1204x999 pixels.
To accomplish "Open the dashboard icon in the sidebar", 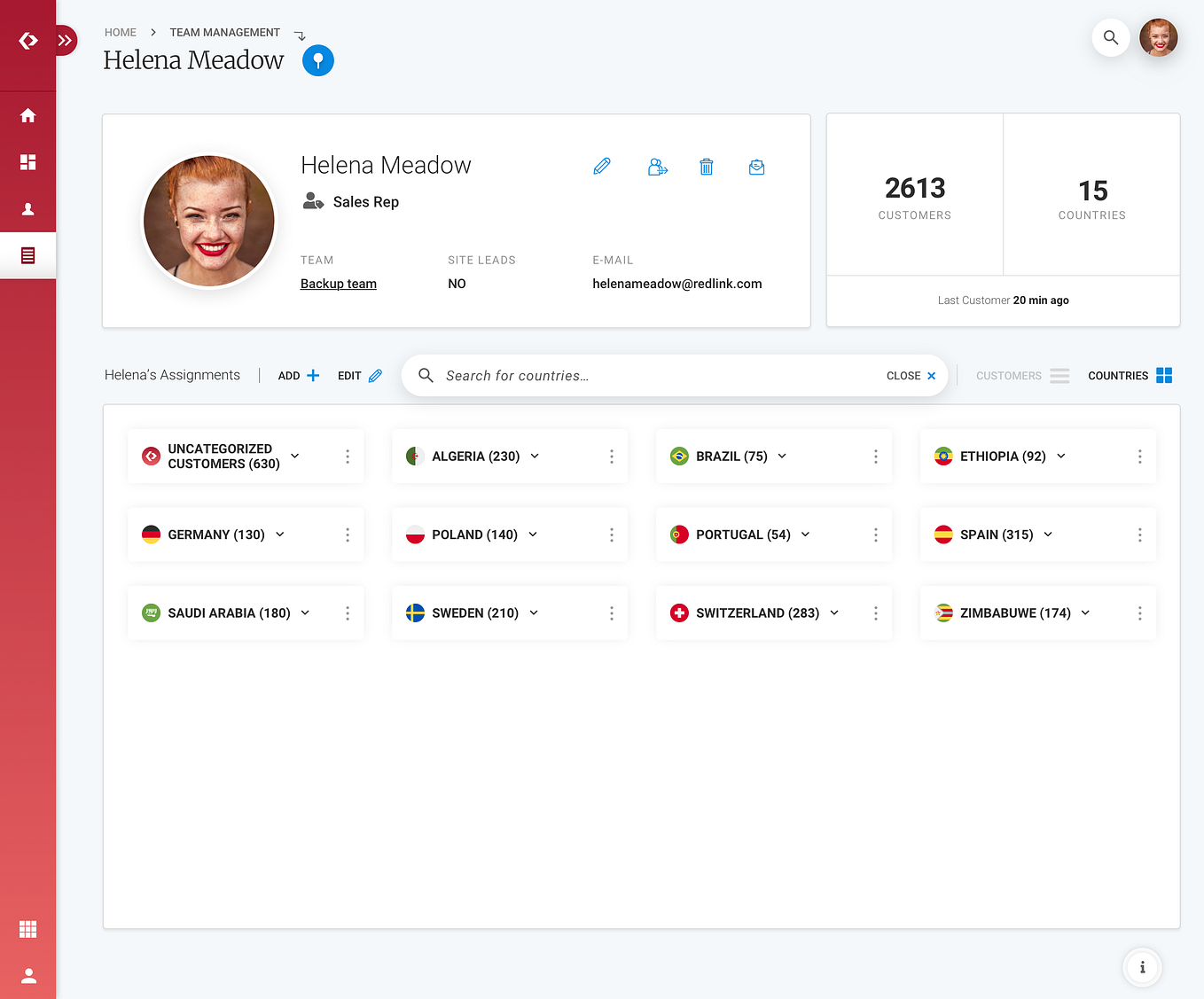I will (x=27, y=162).
